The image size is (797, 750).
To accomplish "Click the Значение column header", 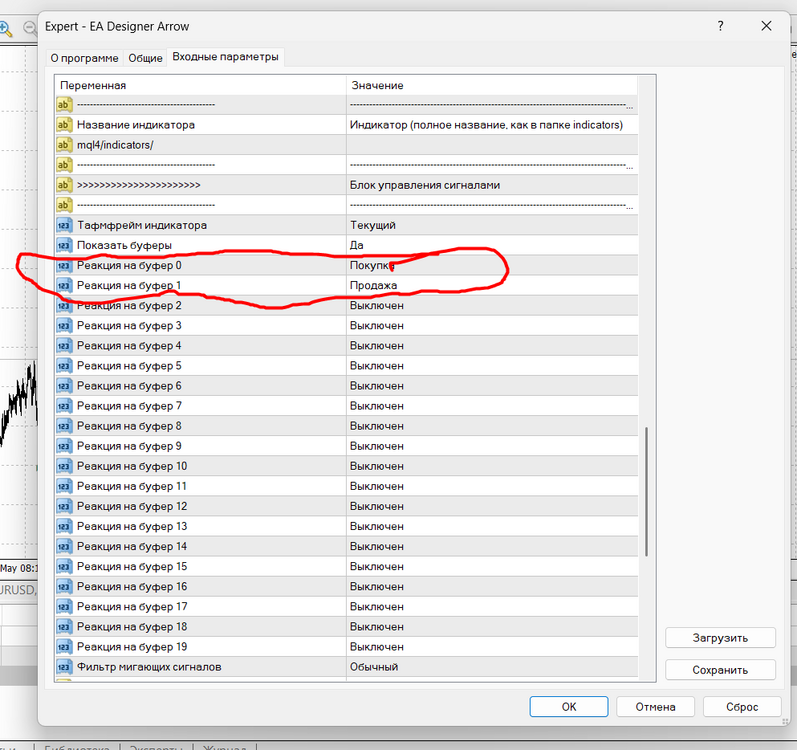I will coord(492,85).
